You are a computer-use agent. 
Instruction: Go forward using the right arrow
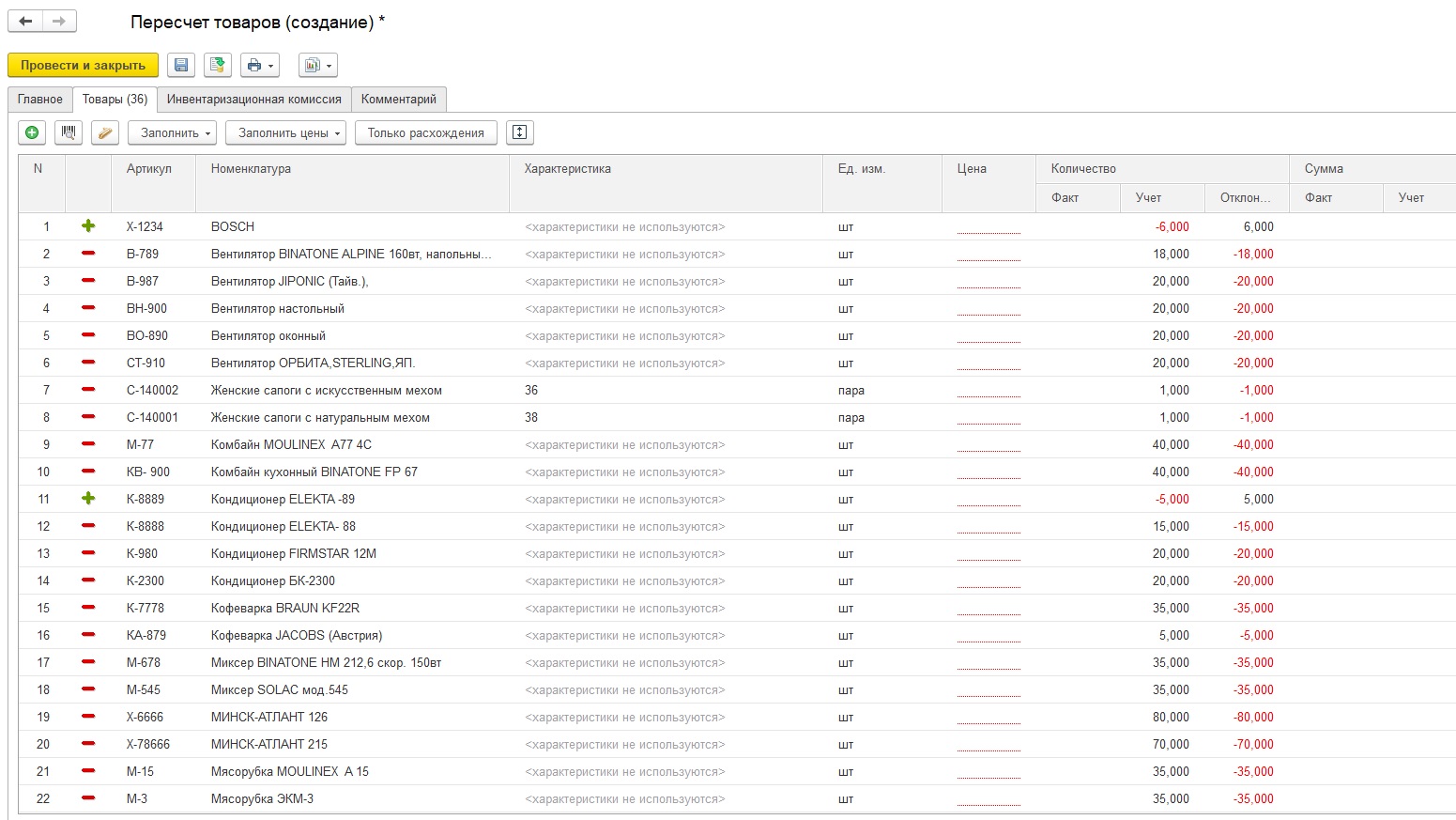click(x=59, y=21)
